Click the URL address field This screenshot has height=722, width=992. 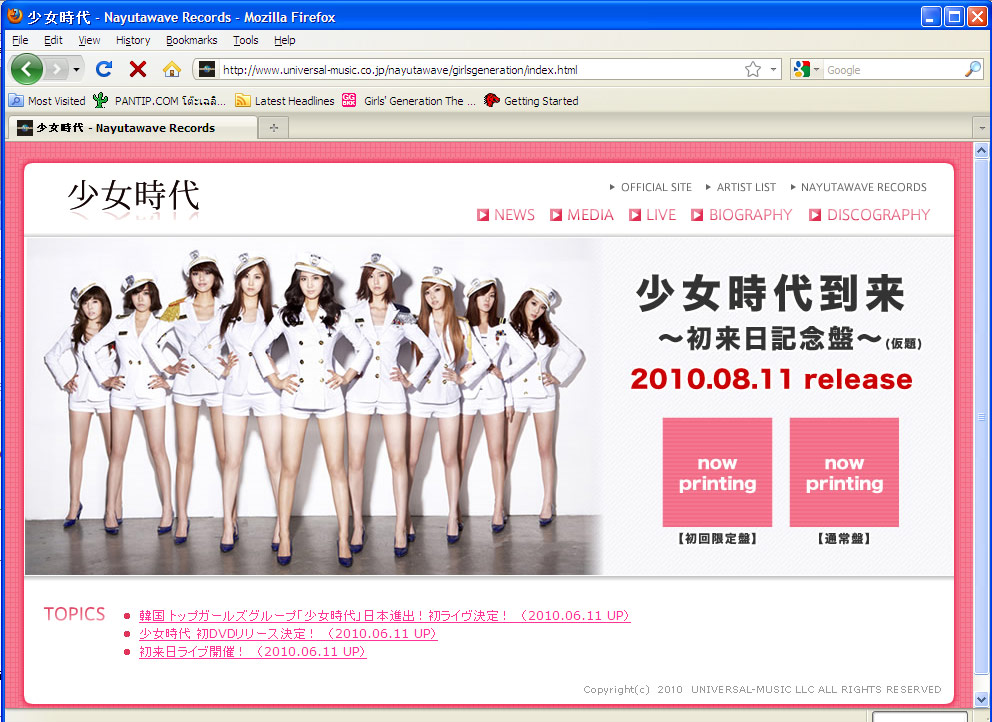pos(480,70)
